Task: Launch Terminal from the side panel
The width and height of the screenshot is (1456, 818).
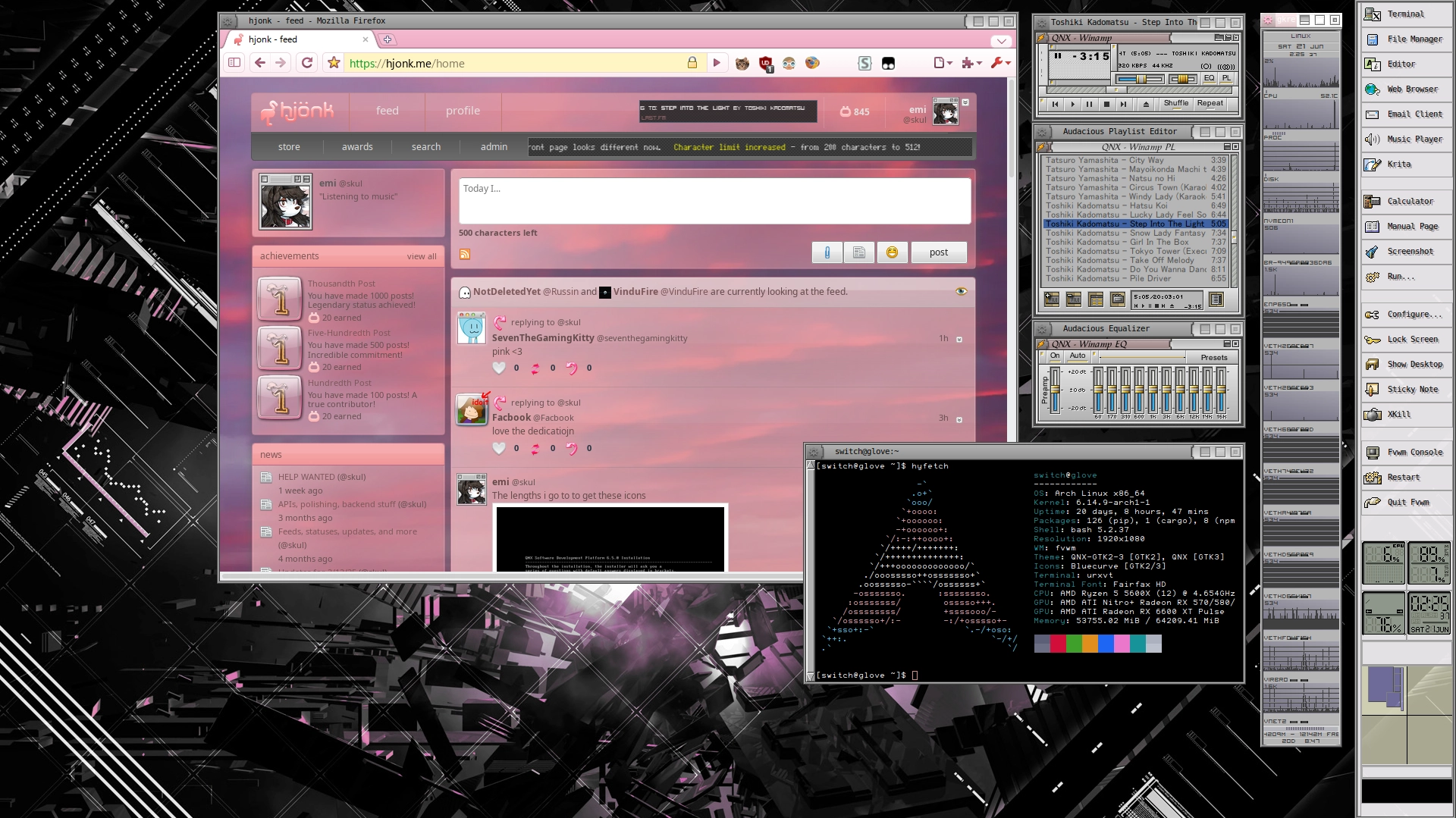Action: coord(1407,14)
